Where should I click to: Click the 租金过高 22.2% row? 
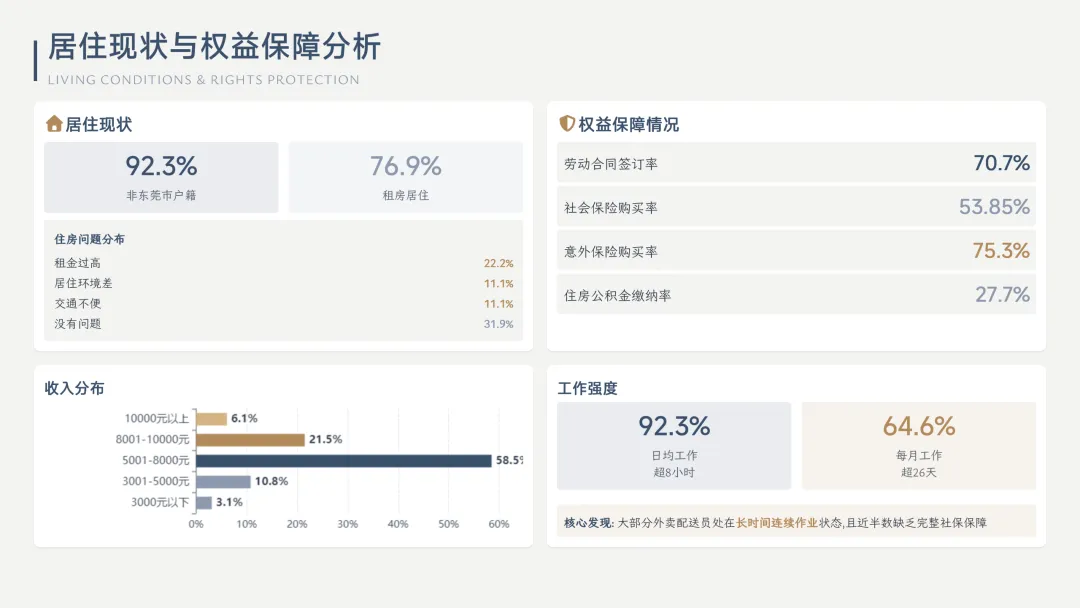point(283,263)
